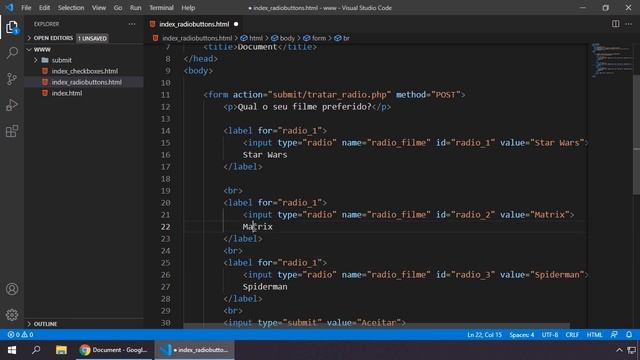Open the Run menu
640x360 pixels.
pos(136,8)
